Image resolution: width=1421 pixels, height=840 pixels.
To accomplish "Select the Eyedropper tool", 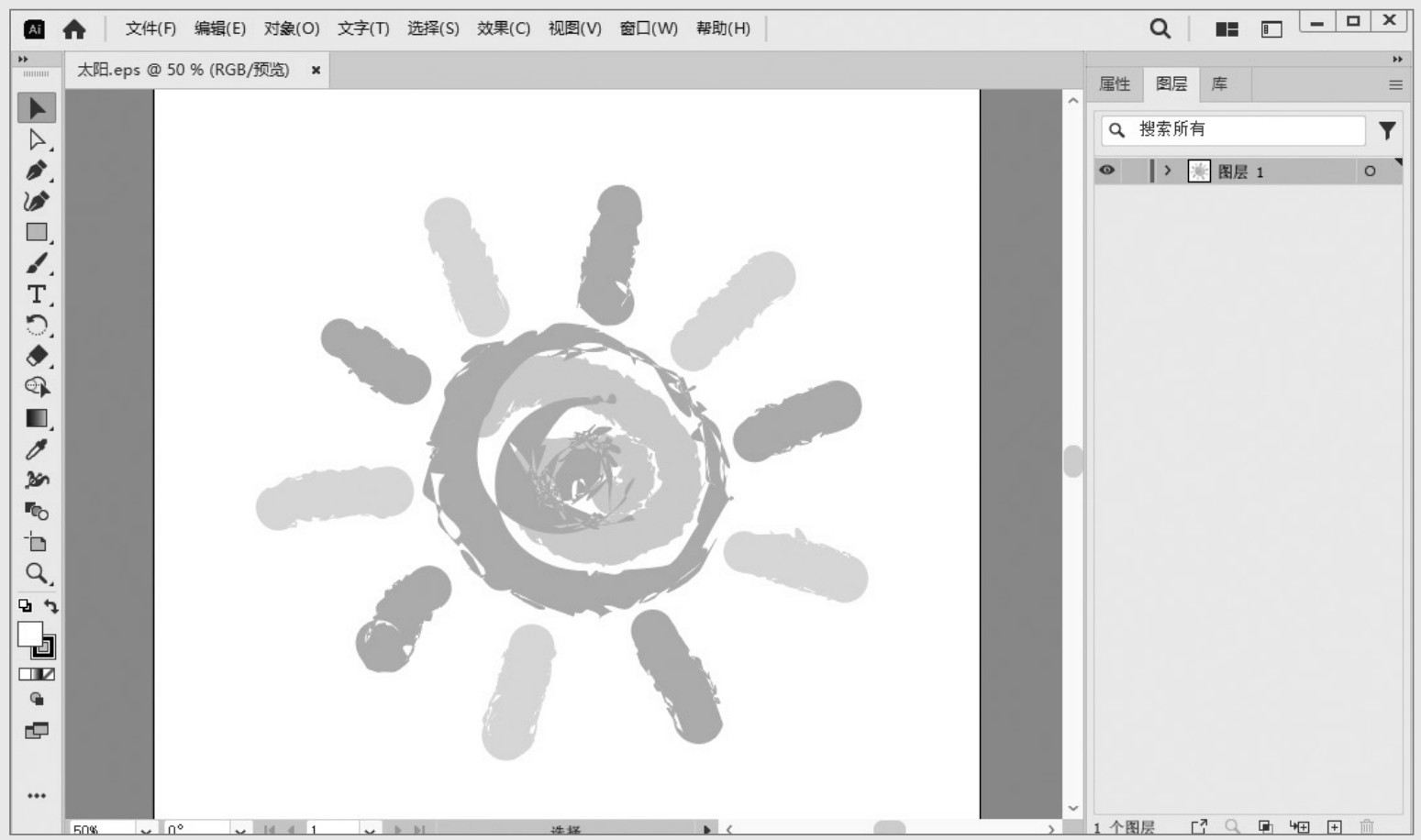I will (36, 449).
